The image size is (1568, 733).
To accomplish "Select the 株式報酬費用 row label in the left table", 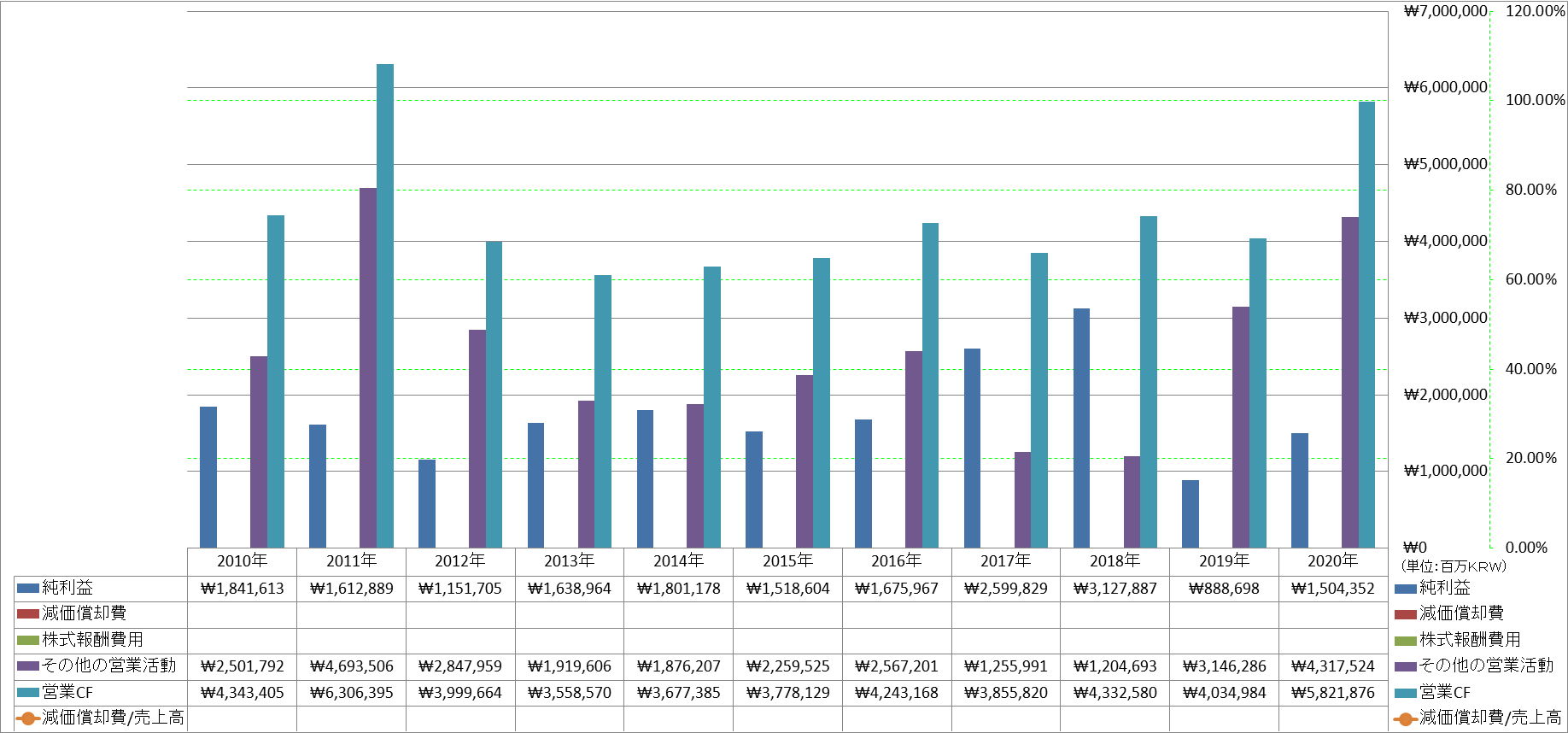I will coord(92,640).
